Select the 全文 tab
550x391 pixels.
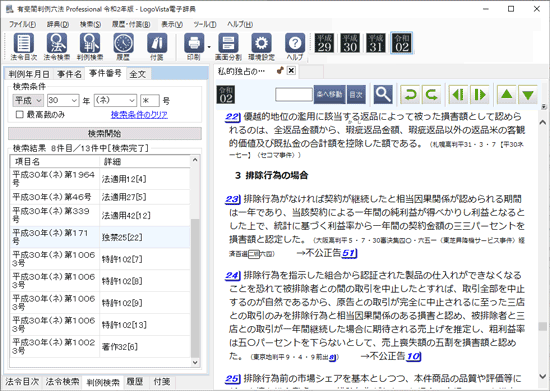[x=138, y=74]
